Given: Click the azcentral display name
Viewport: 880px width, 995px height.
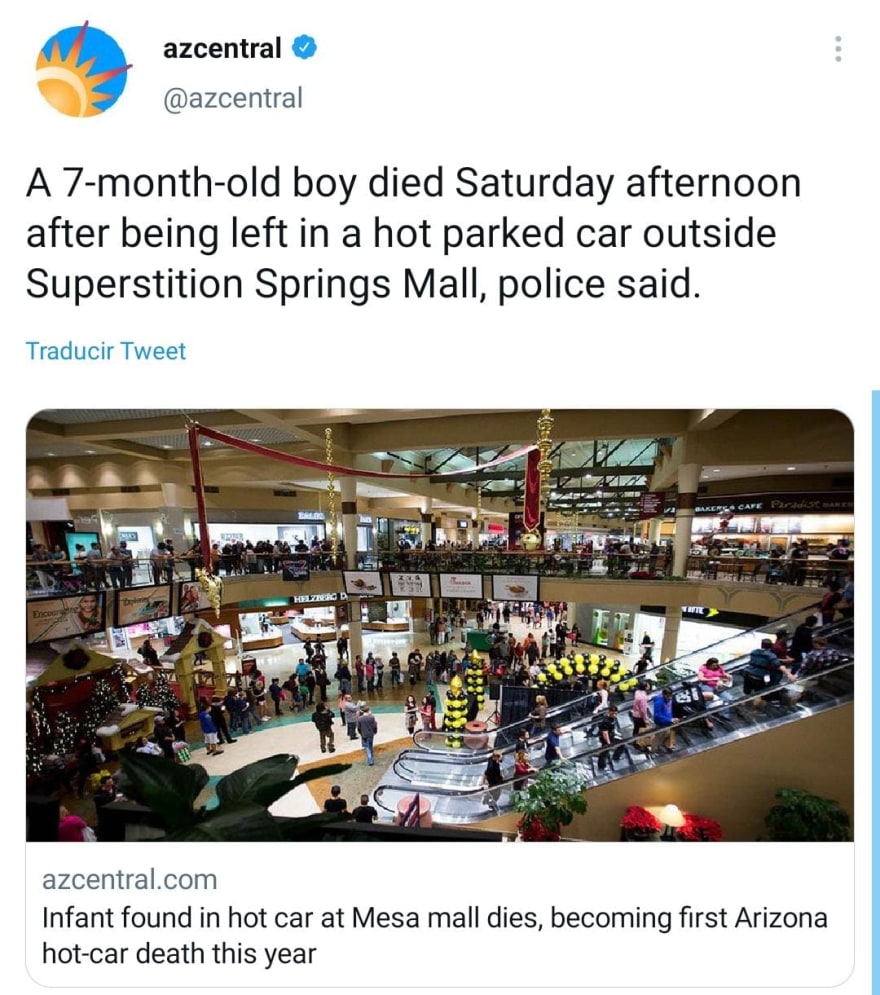Looking at the screenshot, I should pos(222,48).
